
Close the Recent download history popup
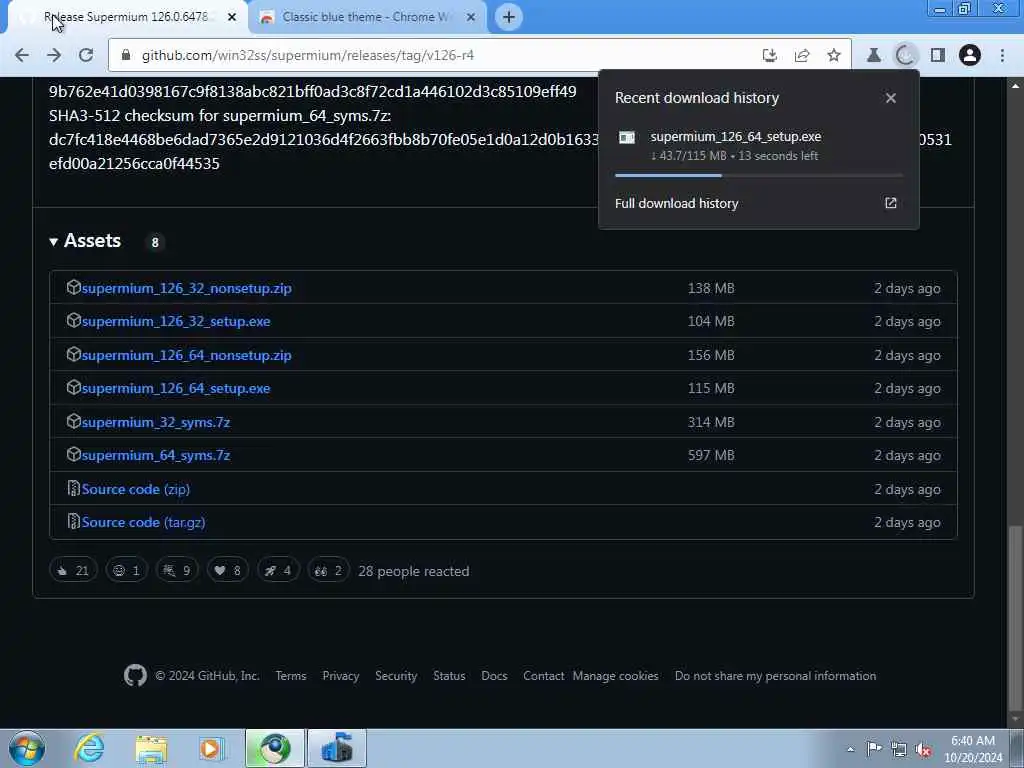[x=891, y=98]
